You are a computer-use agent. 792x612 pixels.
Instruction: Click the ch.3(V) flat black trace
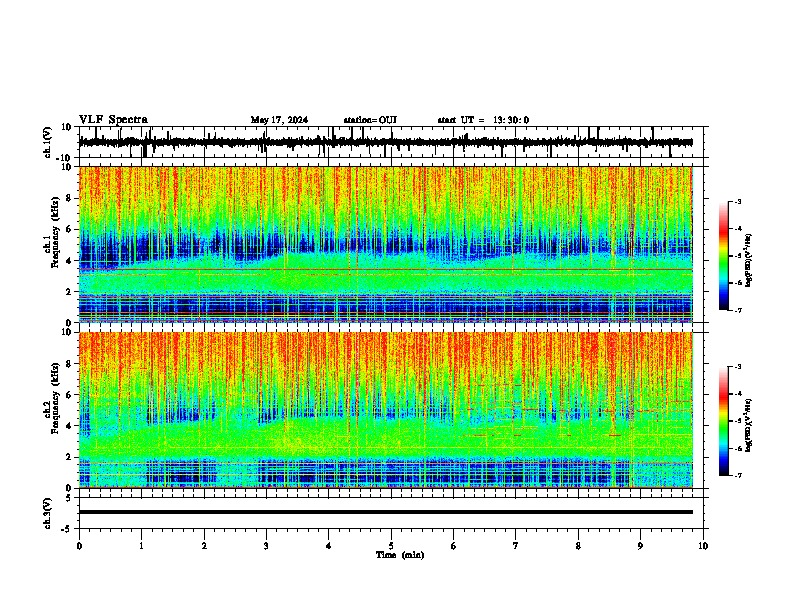point(385,512)
